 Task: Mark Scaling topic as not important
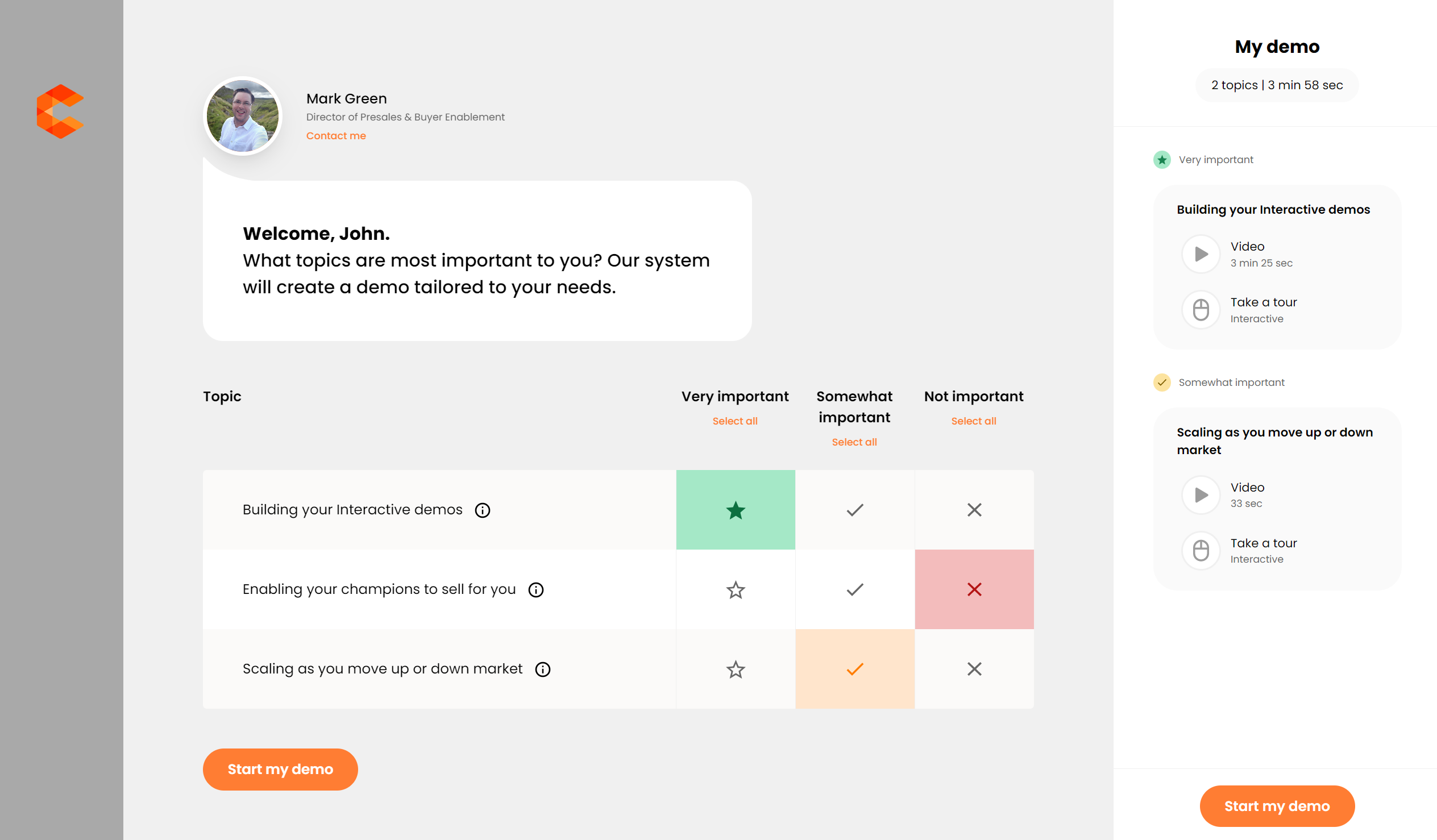974,669
